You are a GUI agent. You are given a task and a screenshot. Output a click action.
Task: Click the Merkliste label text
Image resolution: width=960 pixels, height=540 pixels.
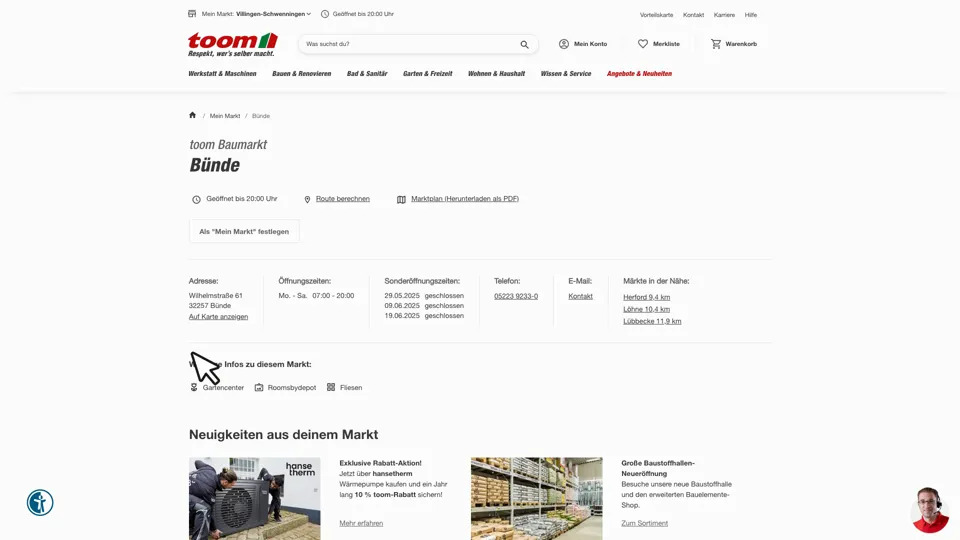[x=666, y=44]
